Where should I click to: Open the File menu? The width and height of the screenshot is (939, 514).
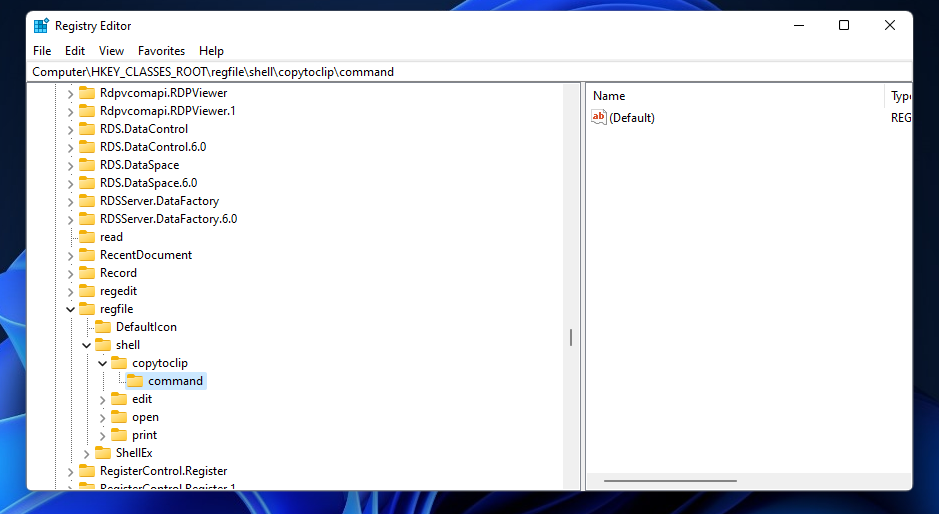tap(42, 51)
